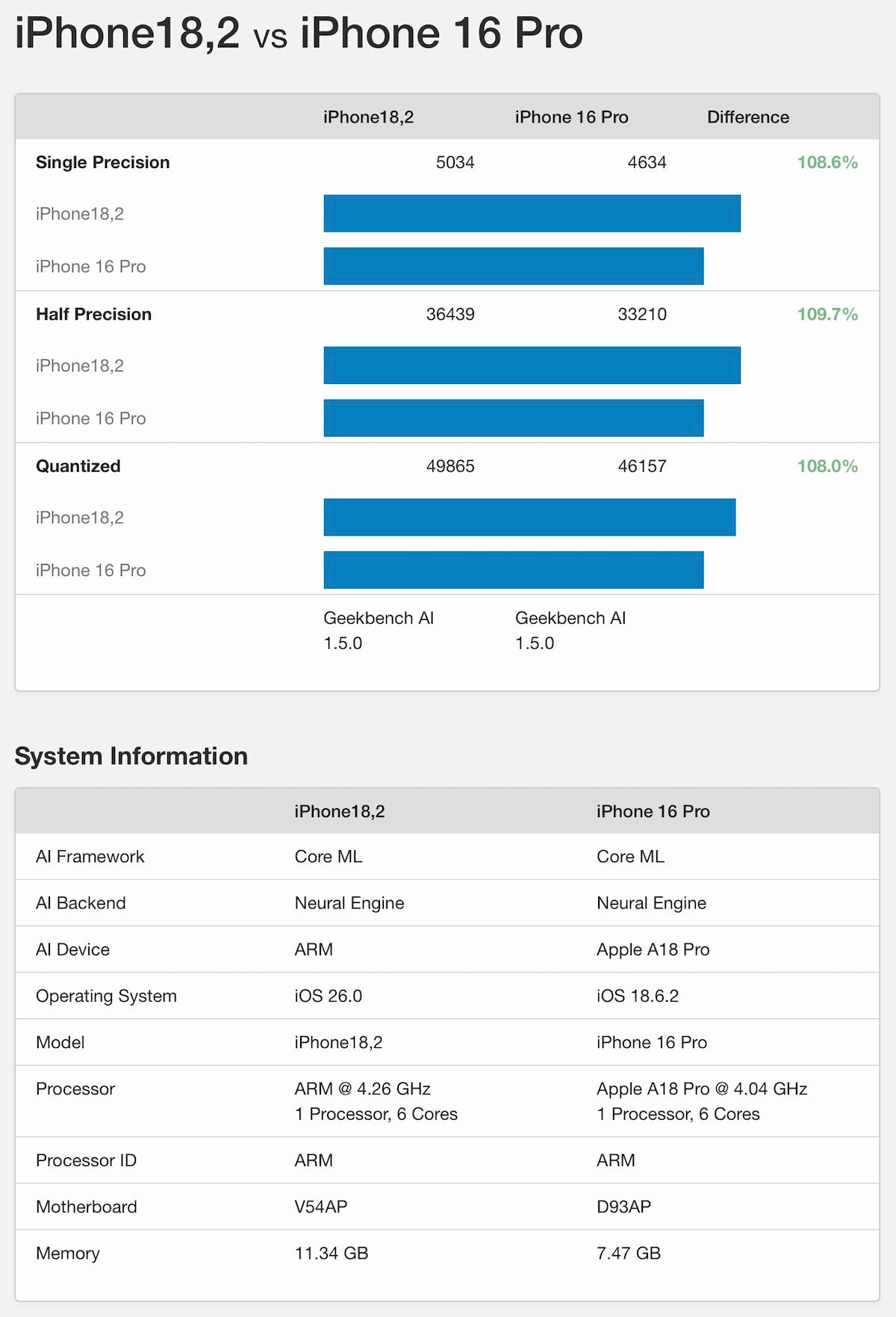This screenshot has height=1317, width=896.
Task: Click Quantized score 46157
Action: [x=642, y=466]
